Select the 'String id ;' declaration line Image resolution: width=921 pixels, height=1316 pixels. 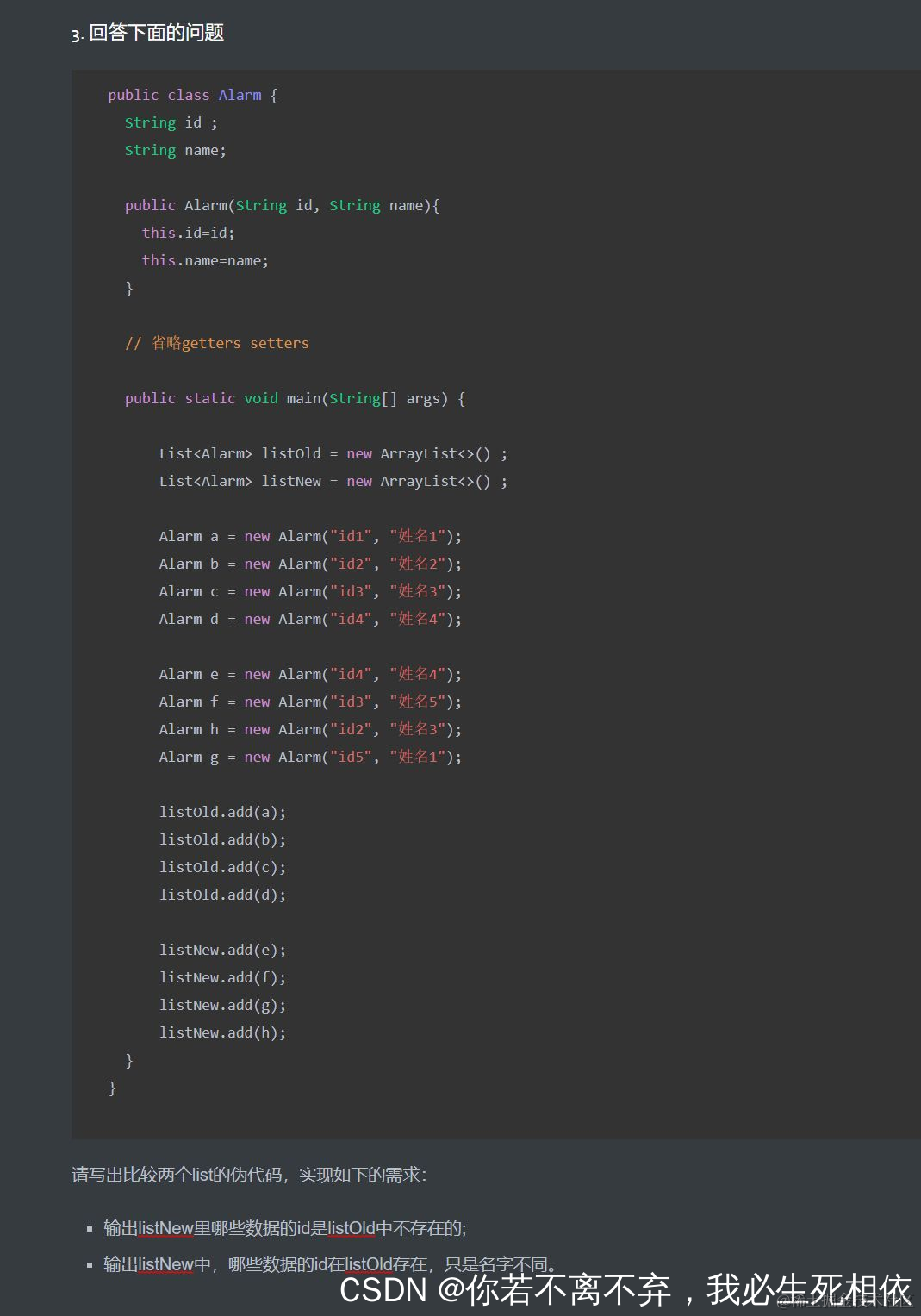tap(171, 122)
